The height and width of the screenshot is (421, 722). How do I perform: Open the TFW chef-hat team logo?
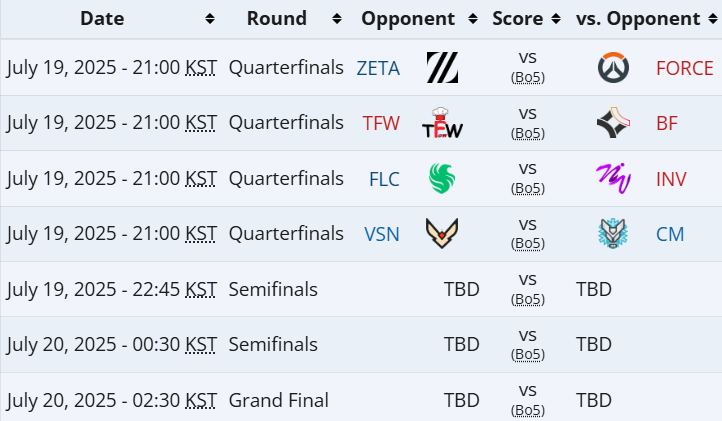click(443, 123)
